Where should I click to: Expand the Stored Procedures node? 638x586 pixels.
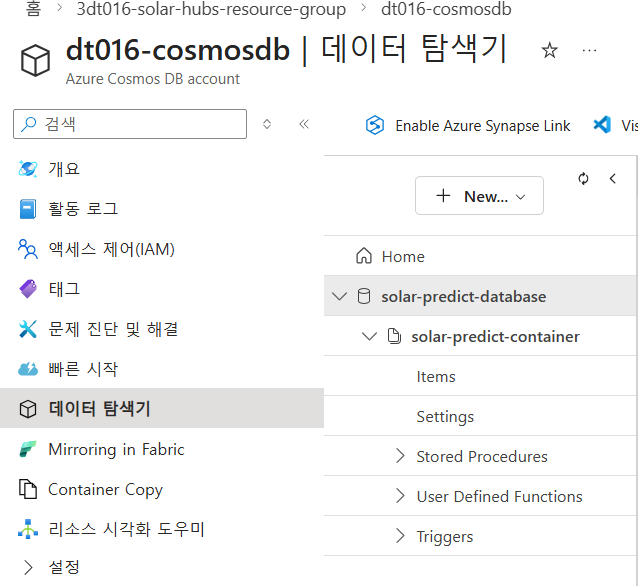[x=400, y=457]
